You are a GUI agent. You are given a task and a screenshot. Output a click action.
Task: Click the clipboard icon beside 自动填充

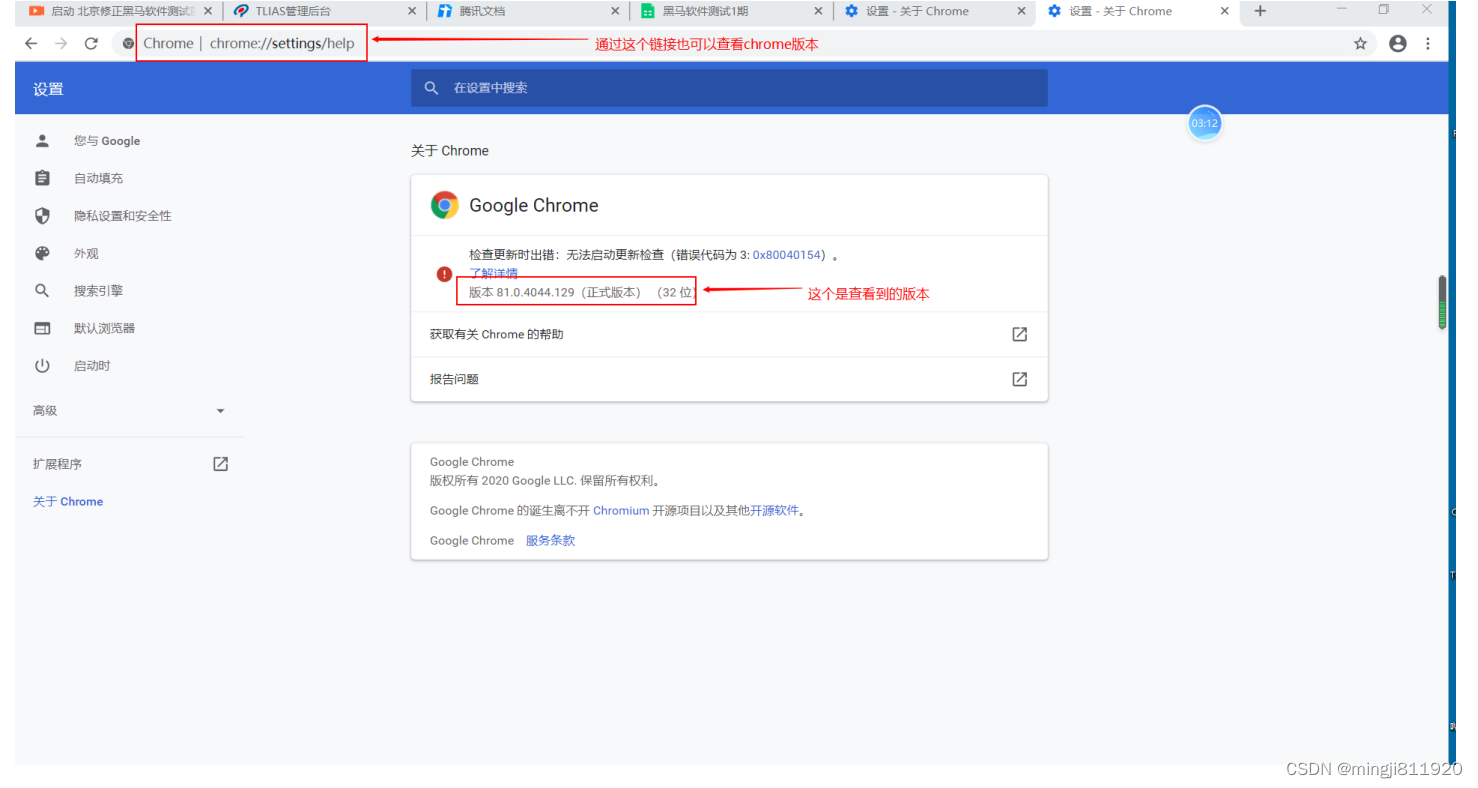(x=42, y=178)
